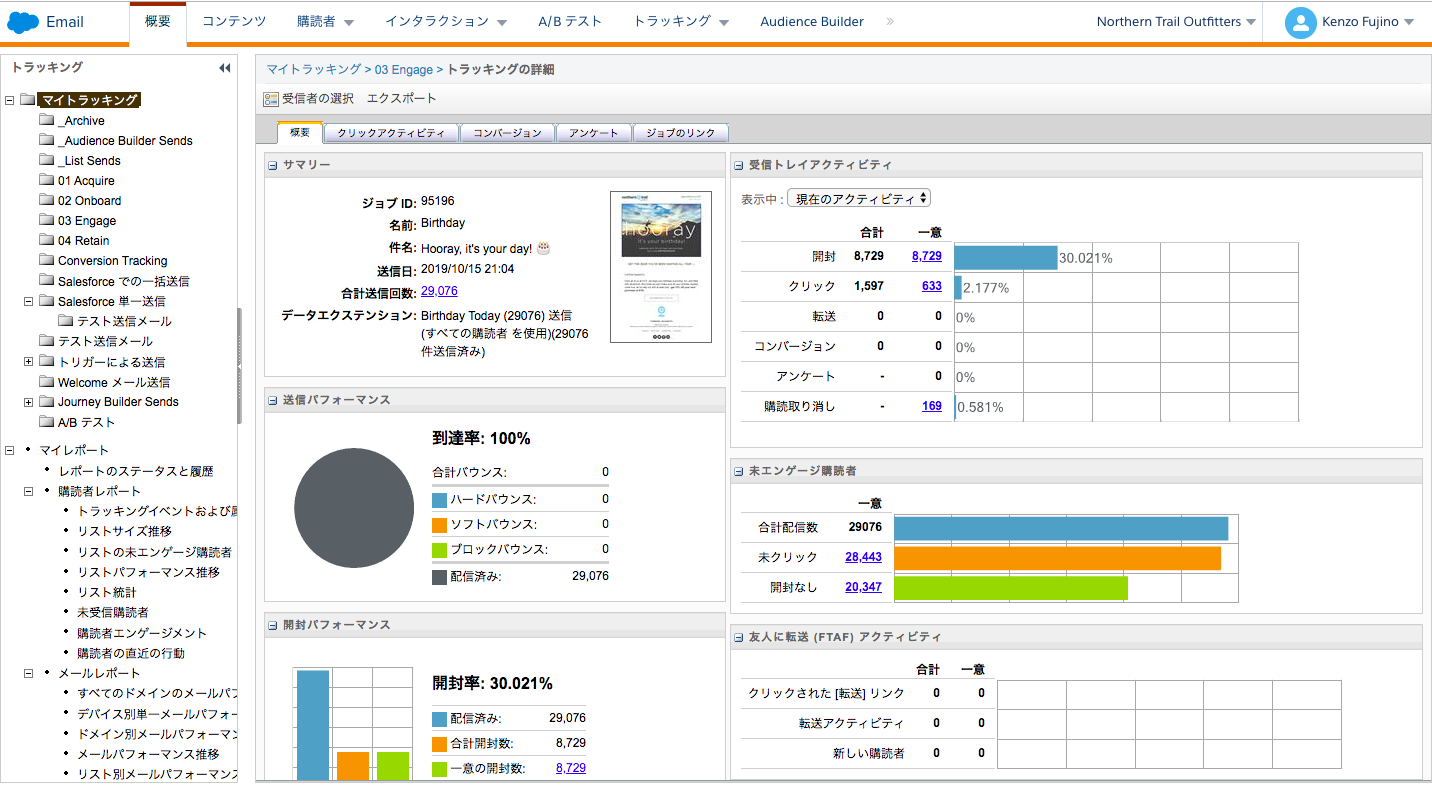The image size is (1432, 787).
Task: Switch to the ジョブのリンク tab
Action: click(x=681, y=133)
